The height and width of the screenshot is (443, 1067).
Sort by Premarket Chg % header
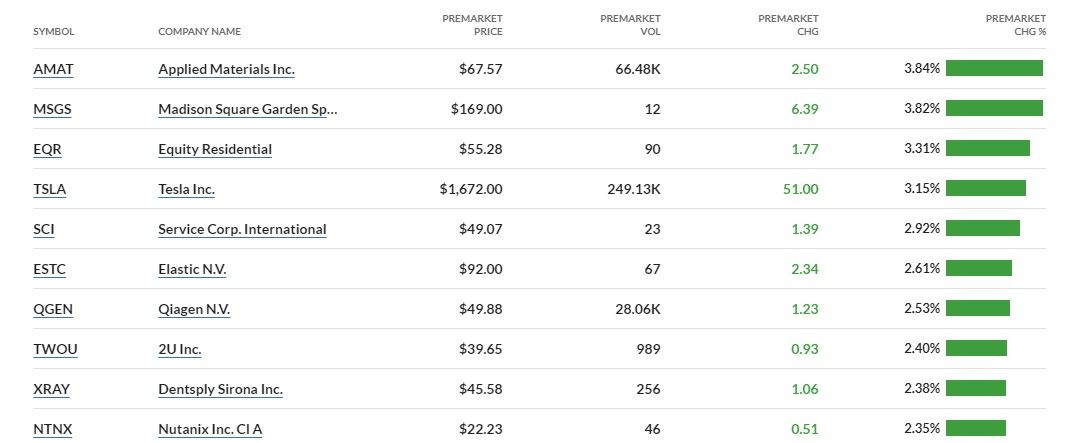click(x=1015, y=24)
